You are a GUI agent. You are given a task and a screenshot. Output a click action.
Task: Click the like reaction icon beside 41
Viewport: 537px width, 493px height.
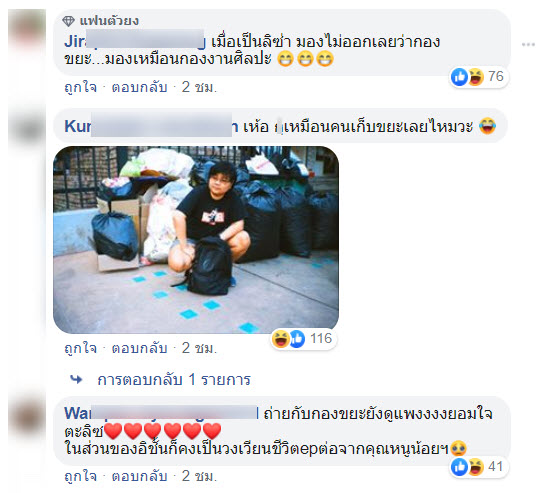point(459,467)
